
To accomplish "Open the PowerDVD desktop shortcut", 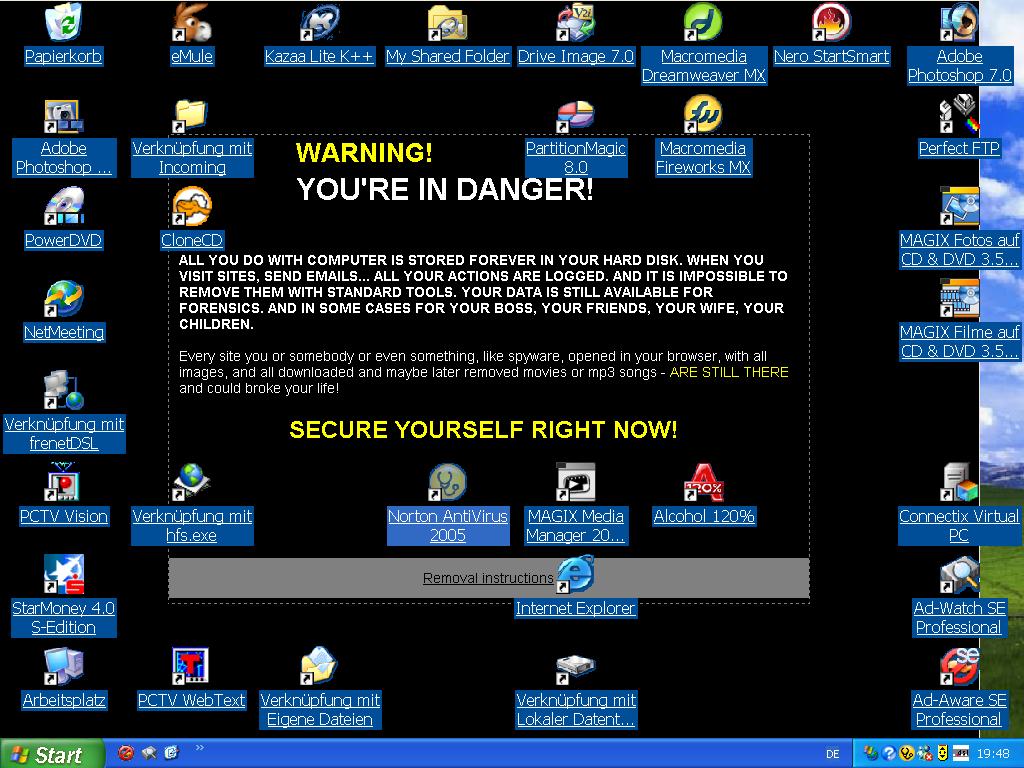I will click(x=63, y=208).
